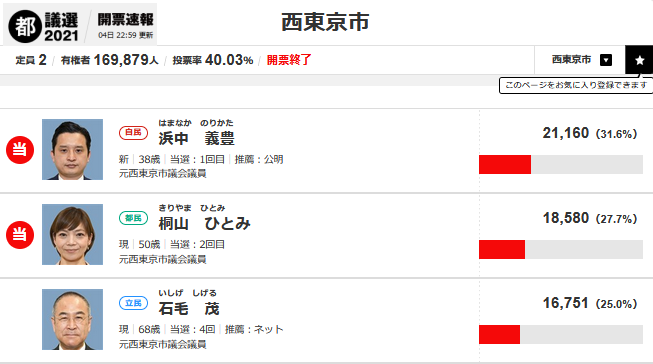Click the vote bar for 18,580 votes

[x=561, y=249]
